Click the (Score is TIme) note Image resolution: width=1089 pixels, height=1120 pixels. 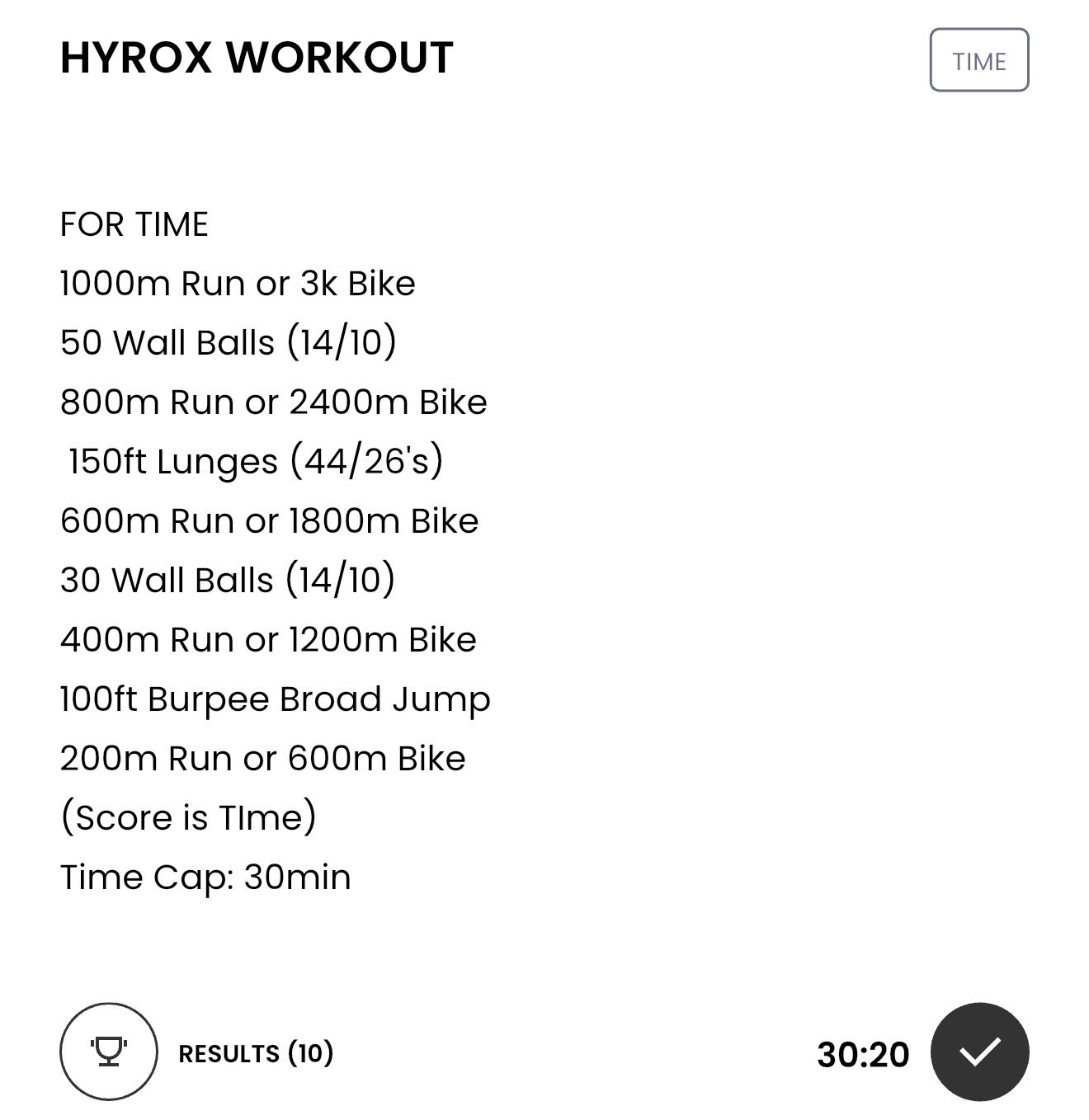pyautogui.click(x=189, y=818)
